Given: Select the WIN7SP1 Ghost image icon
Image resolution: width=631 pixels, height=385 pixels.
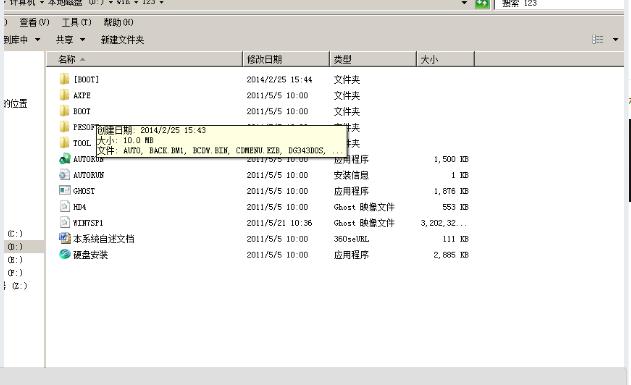Looking at the screenshot, I should tap(64, 222).
